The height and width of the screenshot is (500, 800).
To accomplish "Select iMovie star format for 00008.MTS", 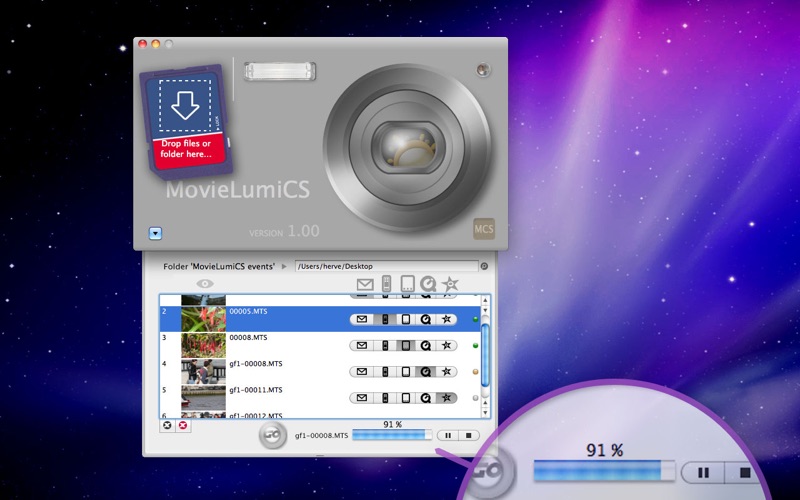I will tap(446, 345).
